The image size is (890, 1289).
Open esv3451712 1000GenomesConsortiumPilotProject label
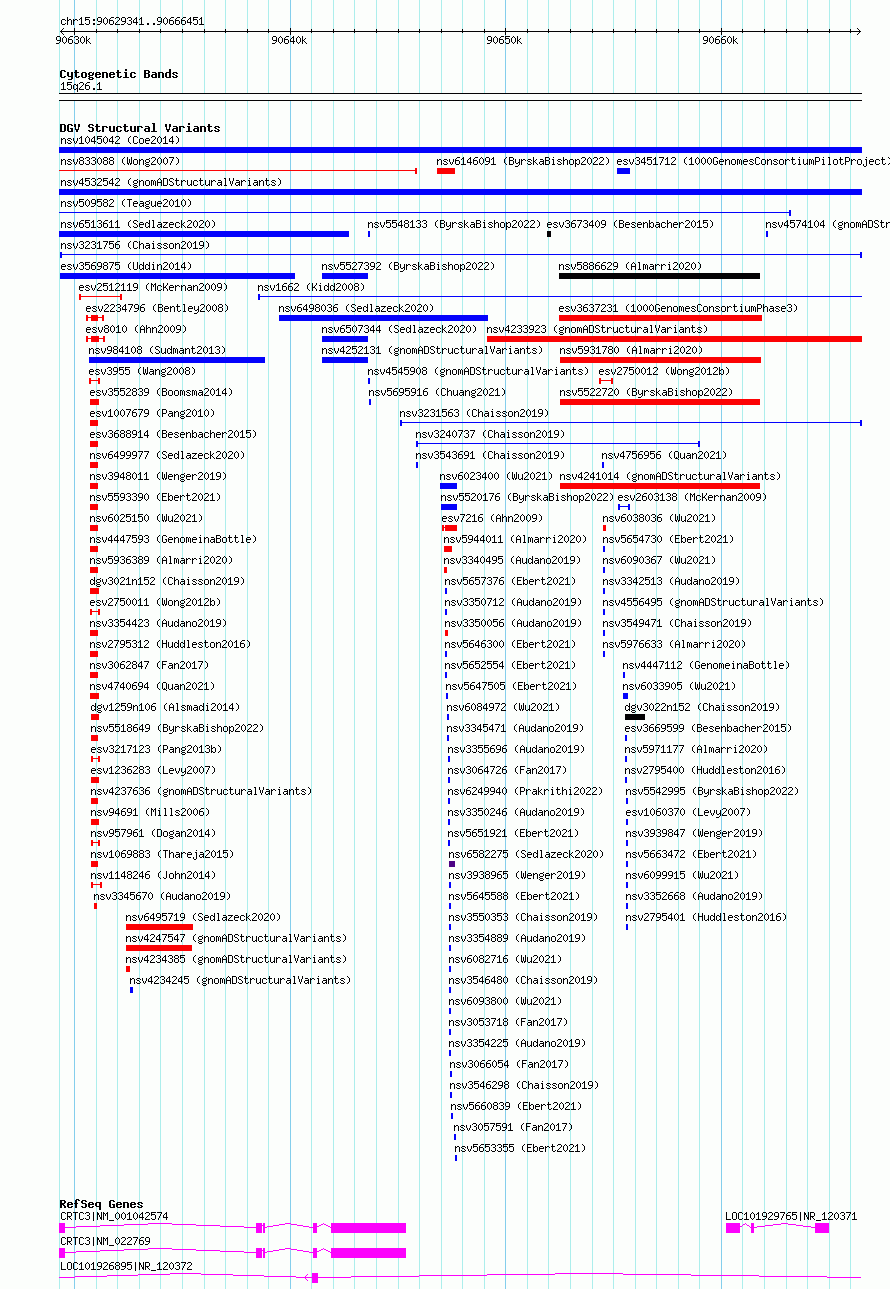752,161
